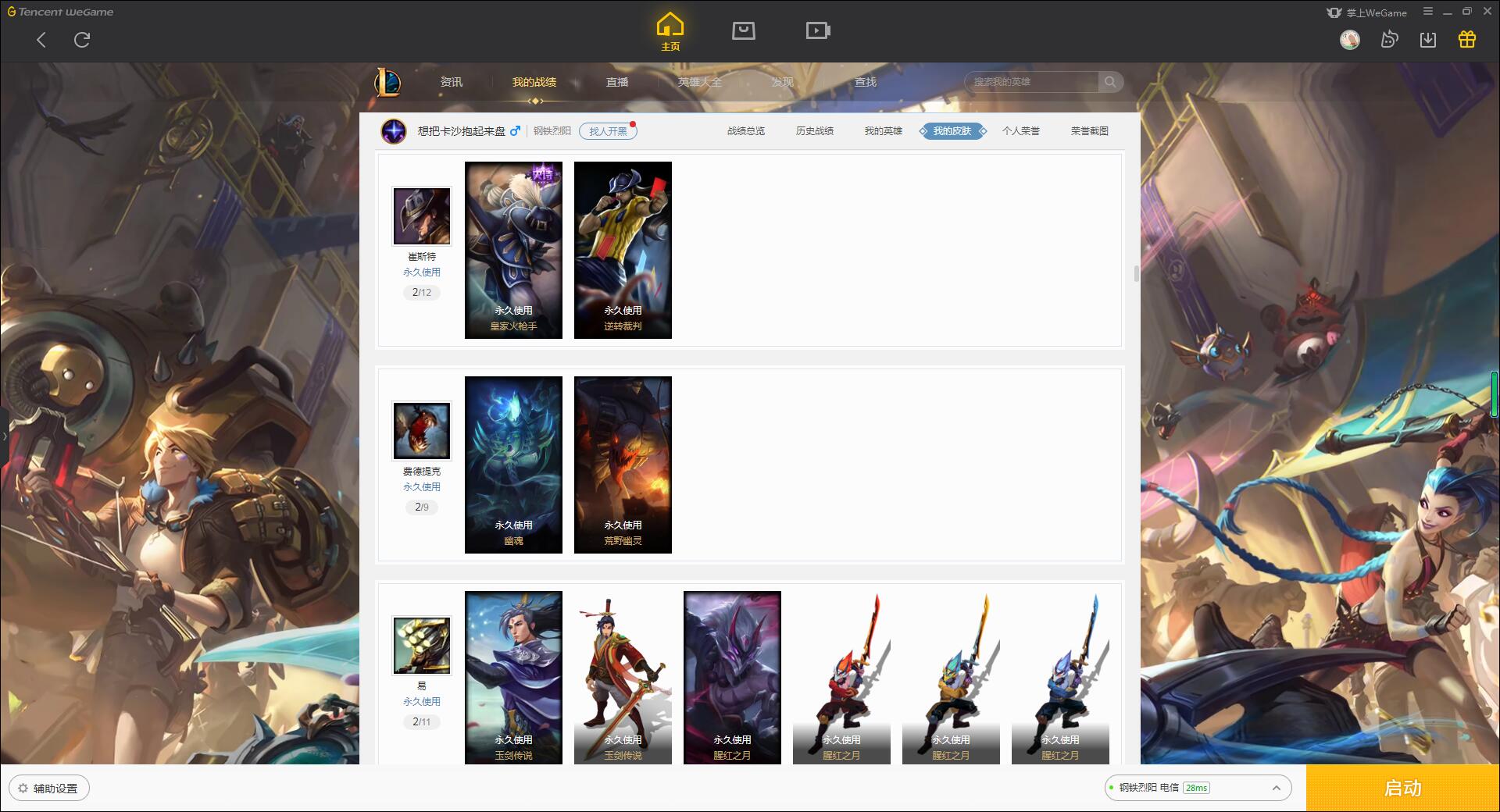Open the 发现 tab
This screenshot has width=1500, height=812.
point(783,82)
